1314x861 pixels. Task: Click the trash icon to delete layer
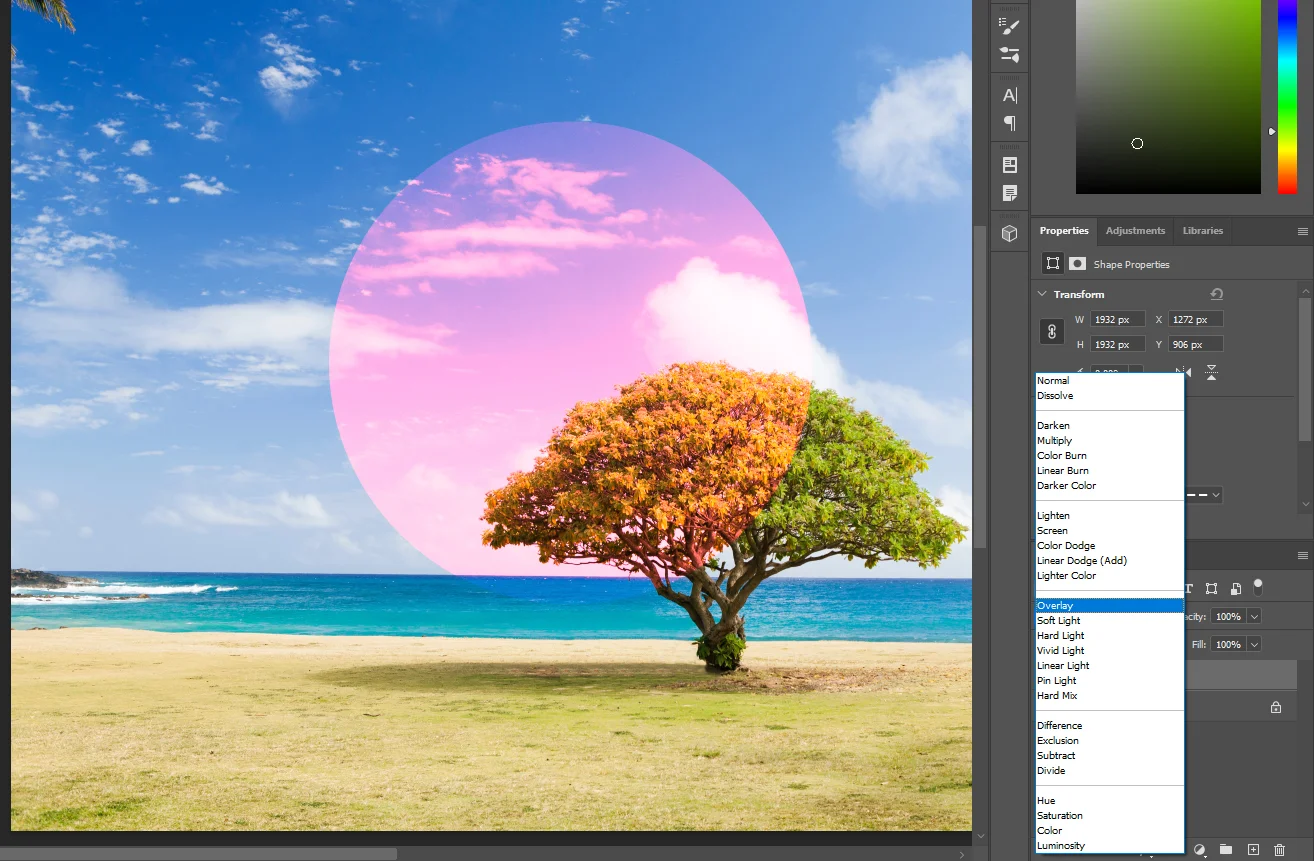coord(1279,849)
